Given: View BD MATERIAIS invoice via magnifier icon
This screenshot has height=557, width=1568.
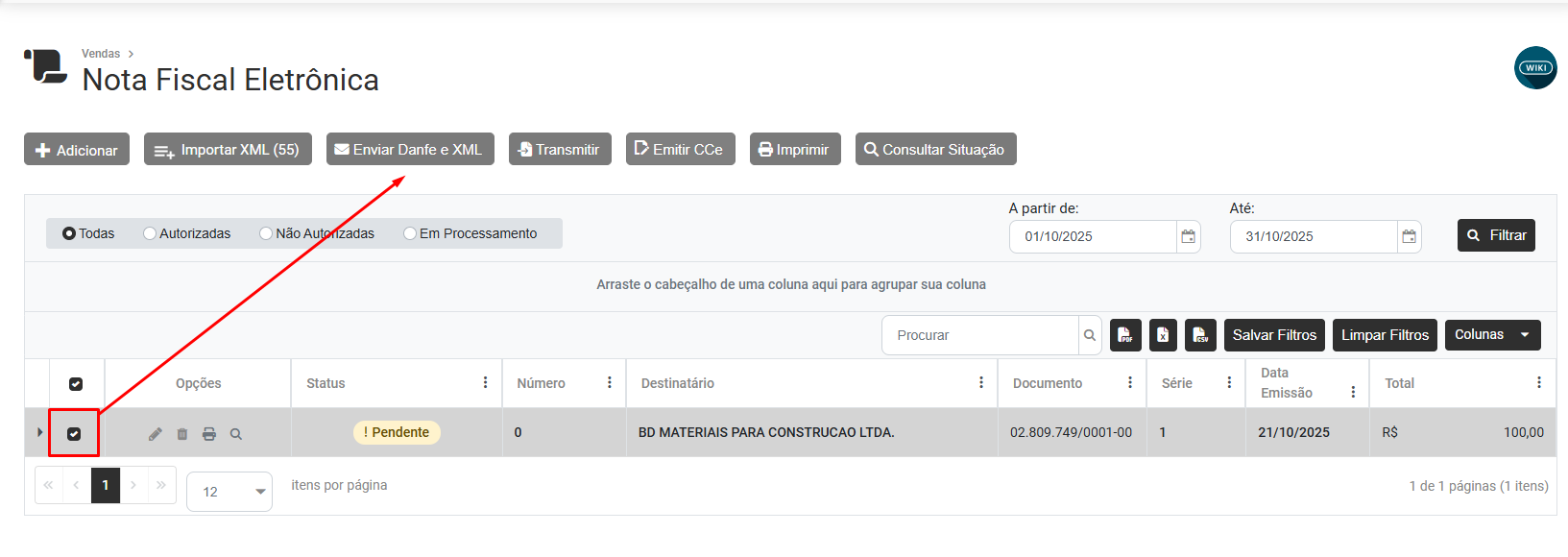Looking at the screenshot, I should 236,434.
